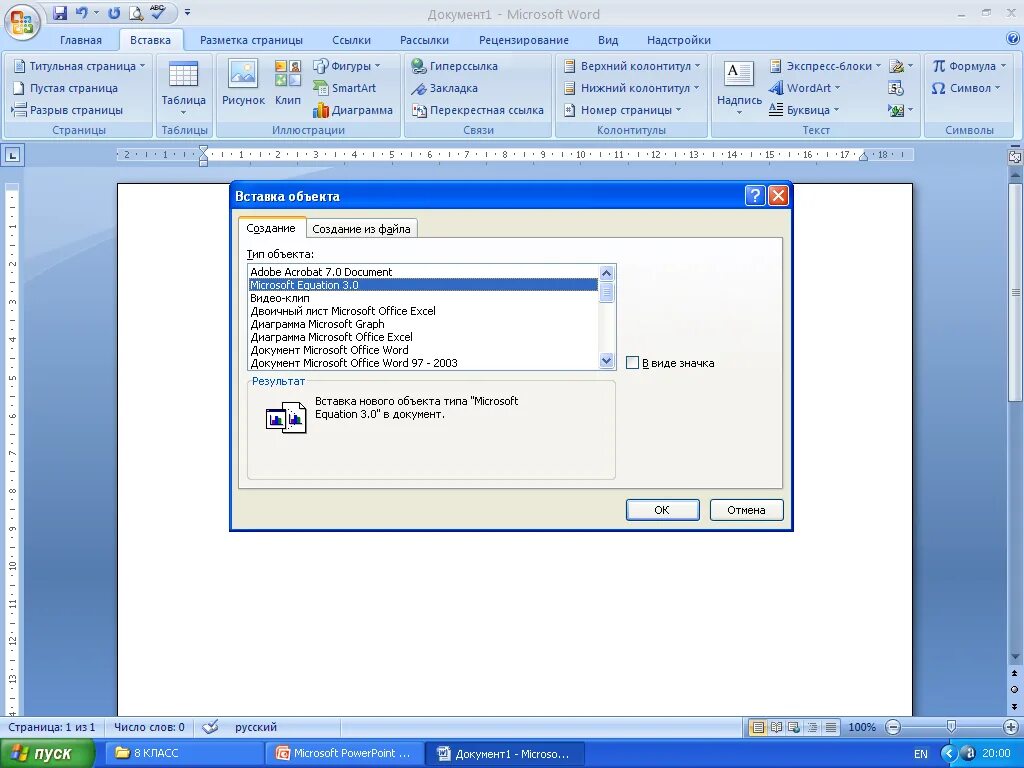Click Отмена to cancel dialog

746,510
